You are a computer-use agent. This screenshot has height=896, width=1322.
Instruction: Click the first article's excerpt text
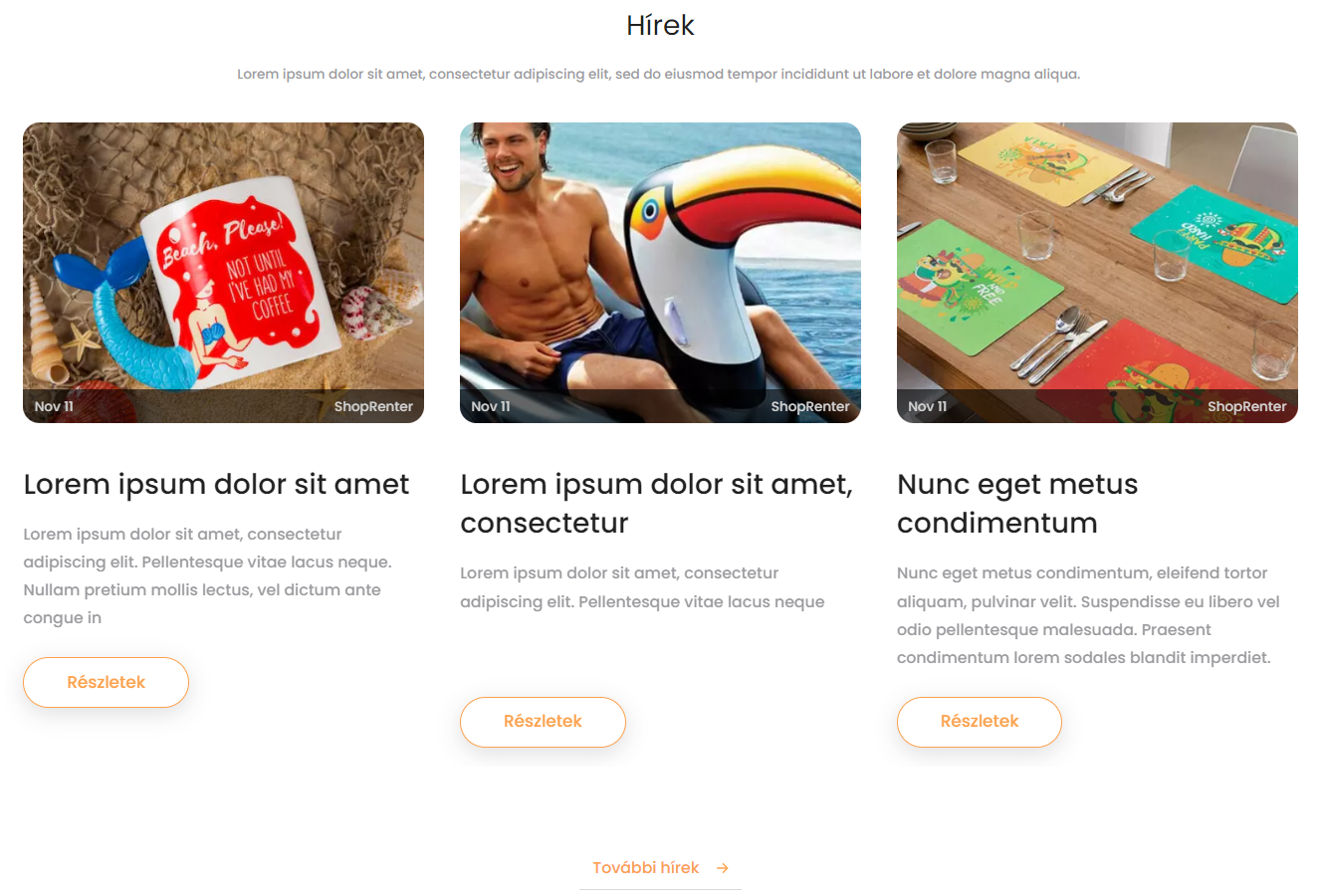click(207, 576)
